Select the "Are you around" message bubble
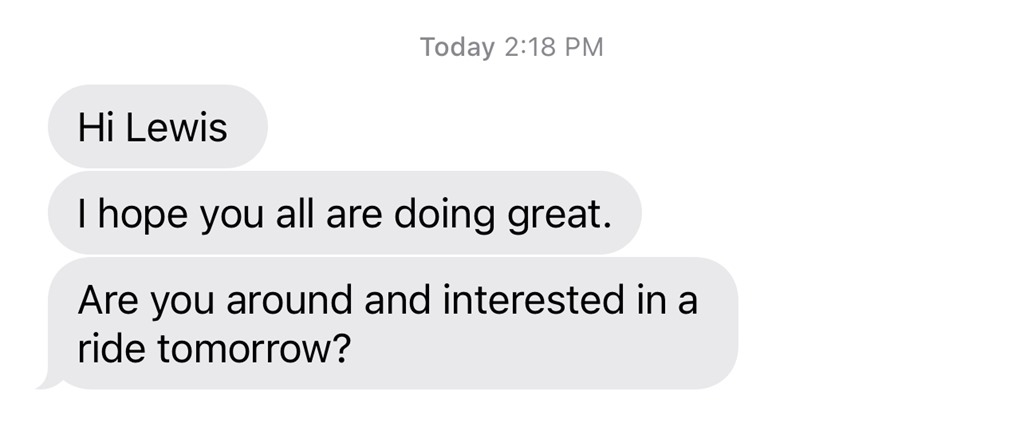1024x423 pixels. [x=392, y=323]
